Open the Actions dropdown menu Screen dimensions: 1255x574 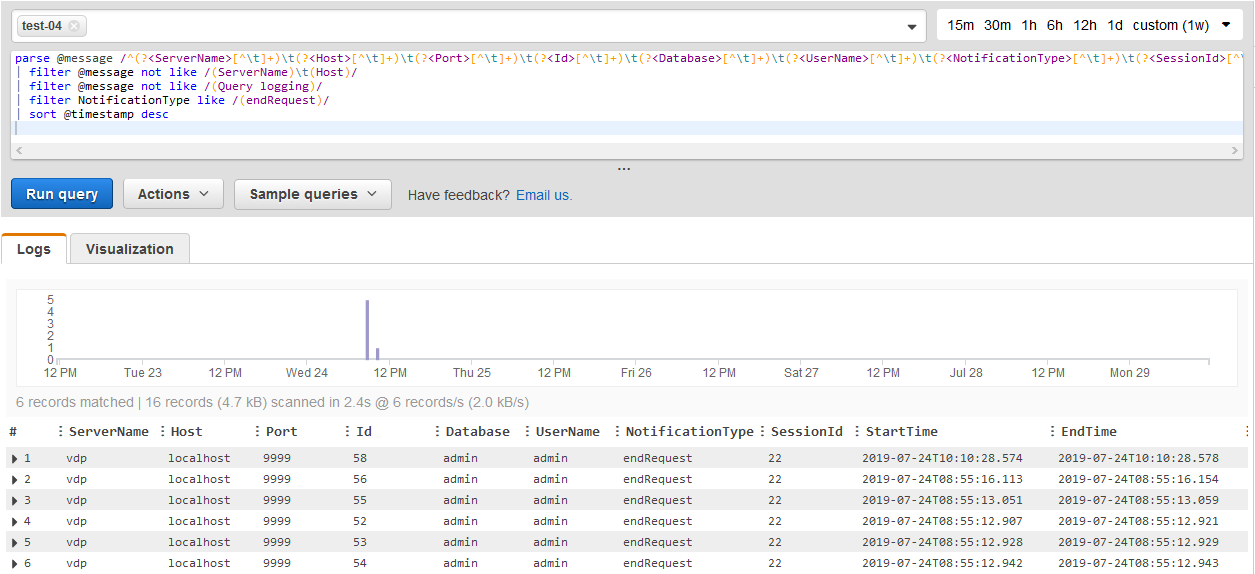click(x=173, y=194)
